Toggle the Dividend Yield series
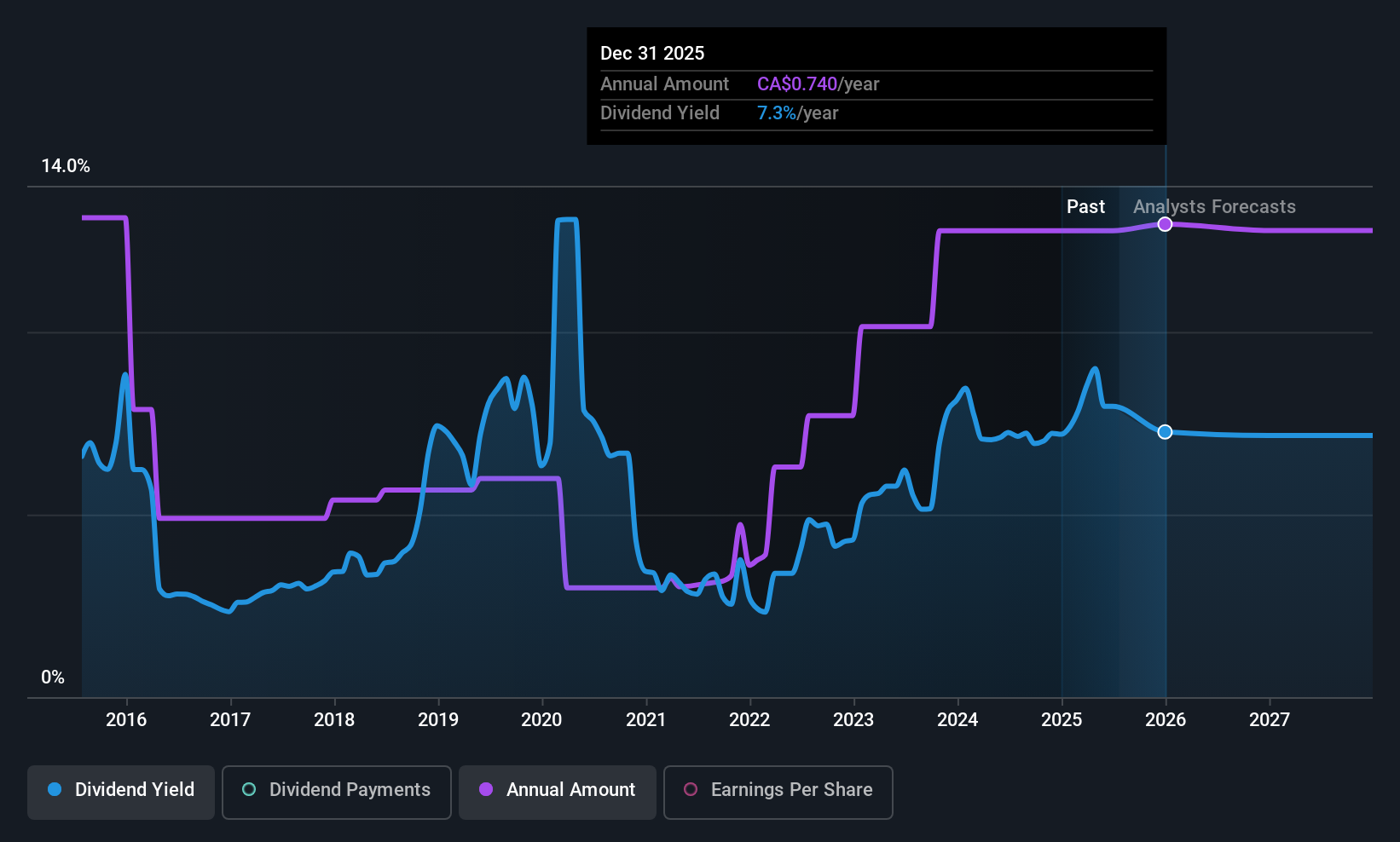 (121, 793)
